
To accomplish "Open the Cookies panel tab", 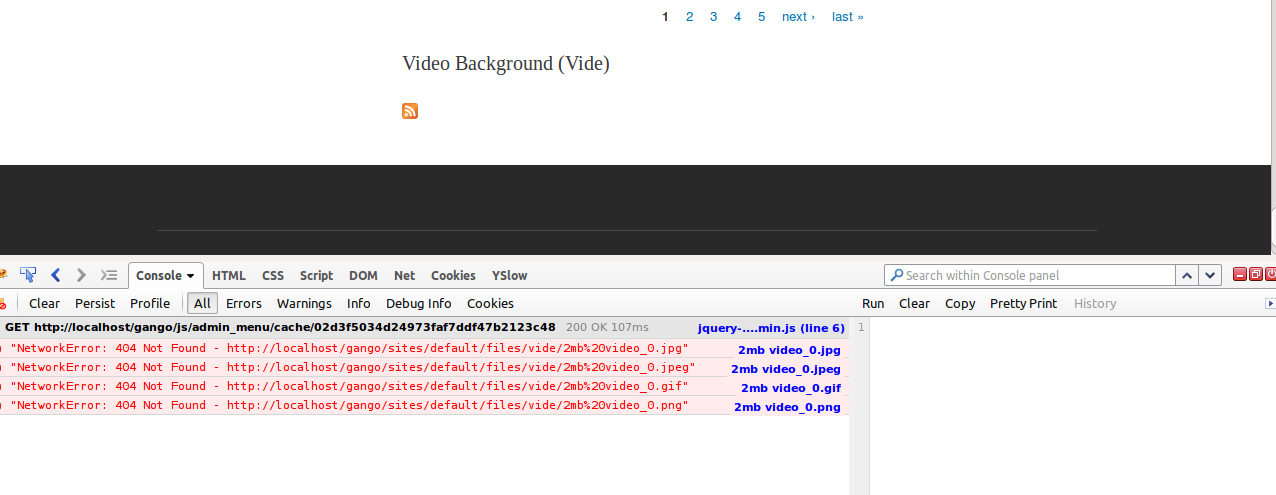I will click(x=453, y=276).
